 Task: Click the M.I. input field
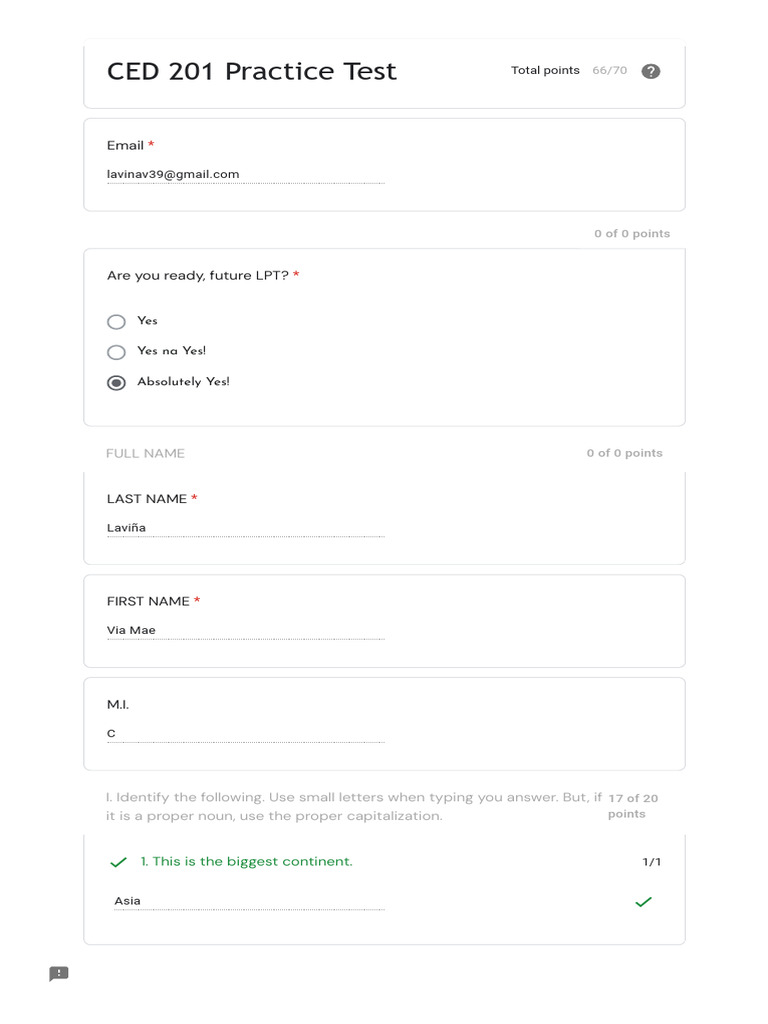tap(245, 734)
